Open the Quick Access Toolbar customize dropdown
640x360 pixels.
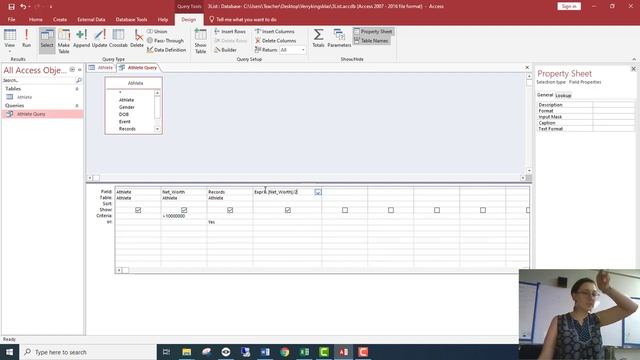pyautogui.click(x=51, y=7)
